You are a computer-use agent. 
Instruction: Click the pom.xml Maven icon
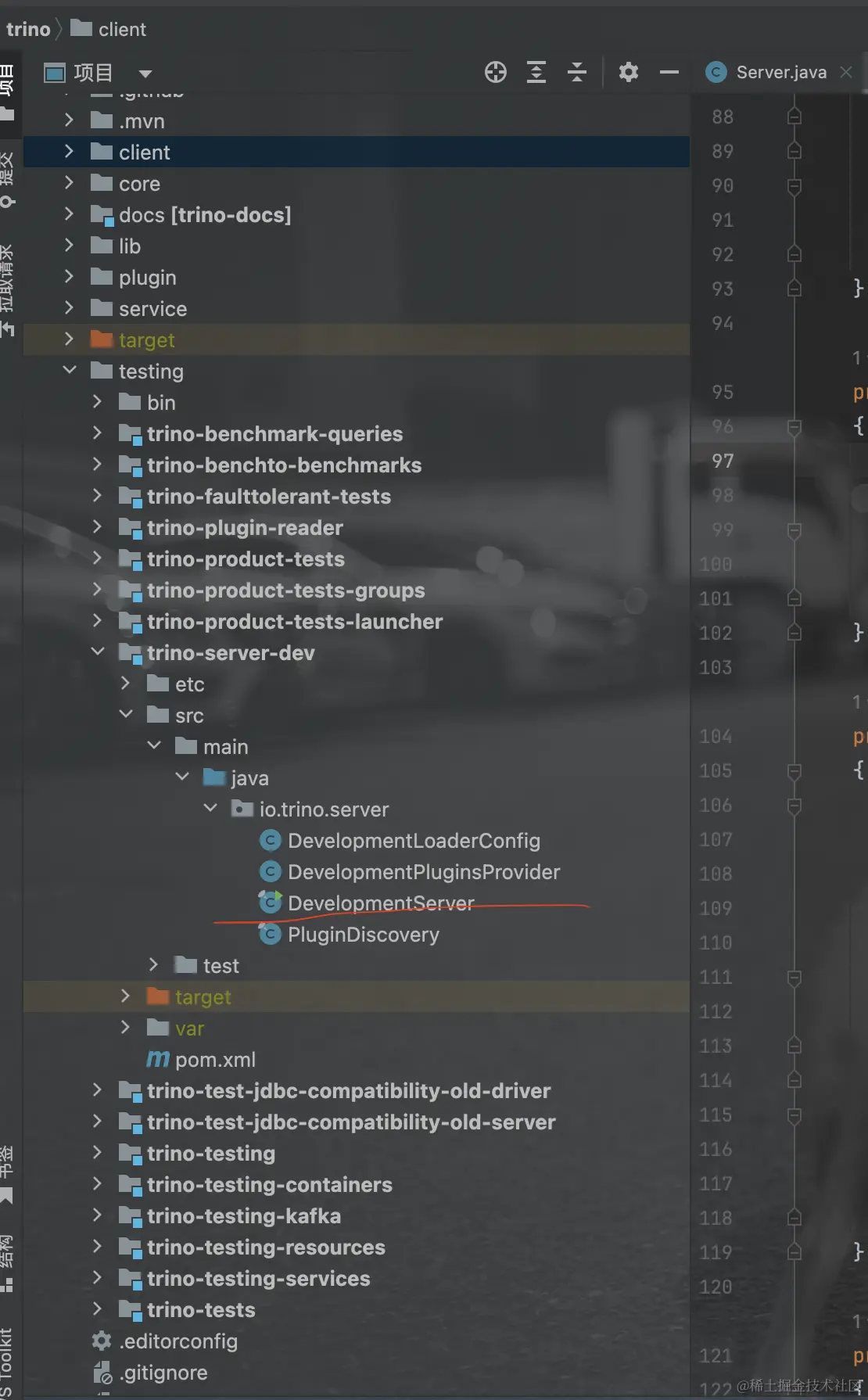158,1059
